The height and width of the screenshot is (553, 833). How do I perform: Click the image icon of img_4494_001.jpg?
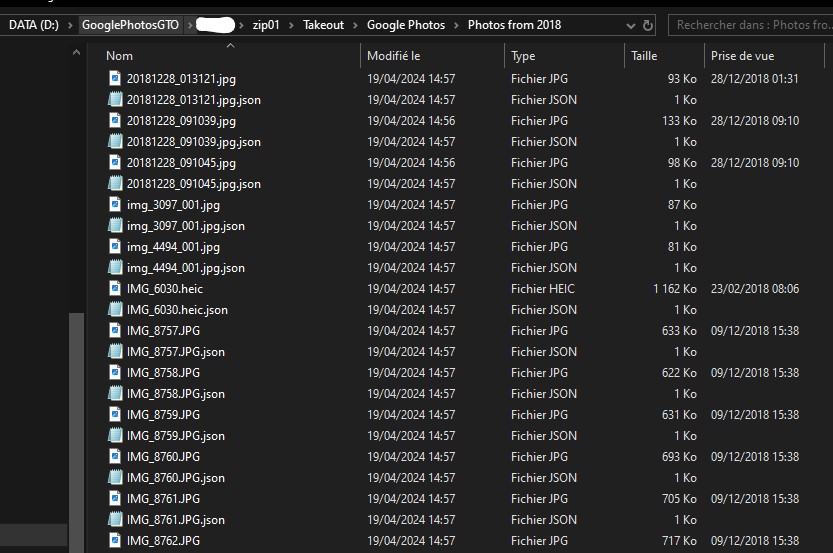[115, 246]
